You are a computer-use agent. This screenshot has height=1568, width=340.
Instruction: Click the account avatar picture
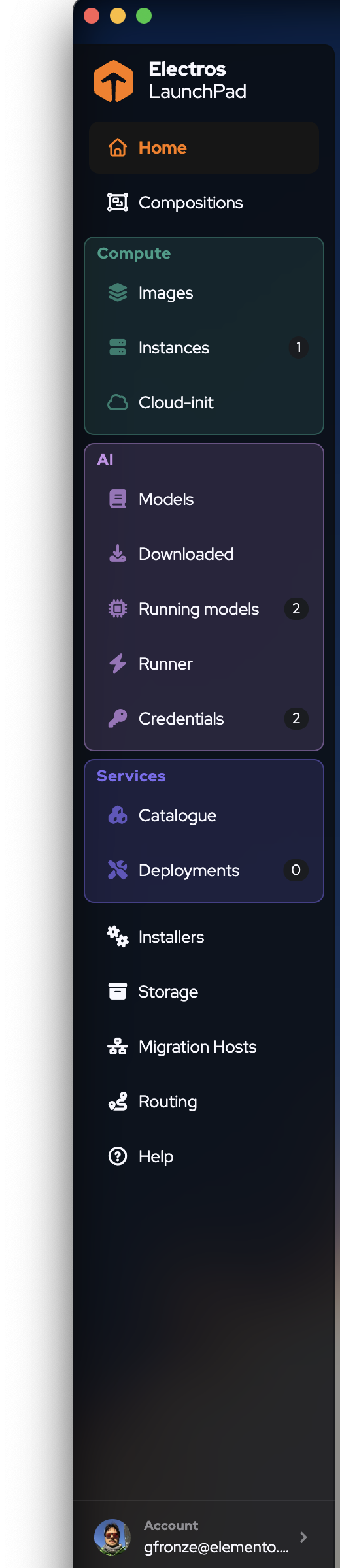(112, 1537)
